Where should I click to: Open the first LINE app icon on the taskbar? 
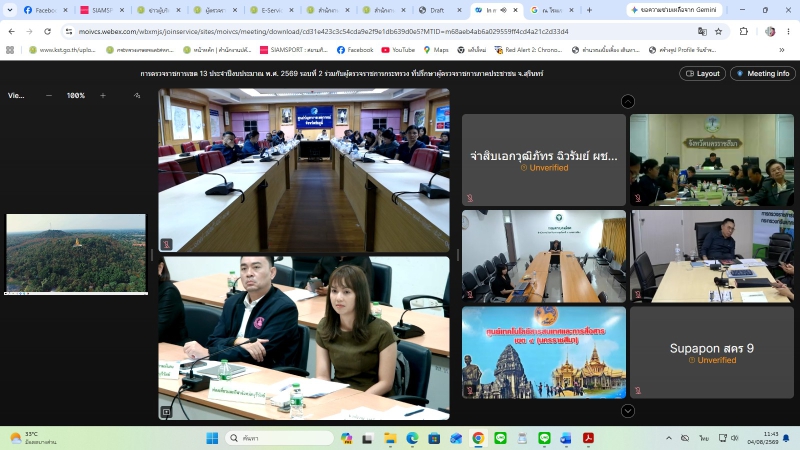pyautogui.click(x=501, y=438)
